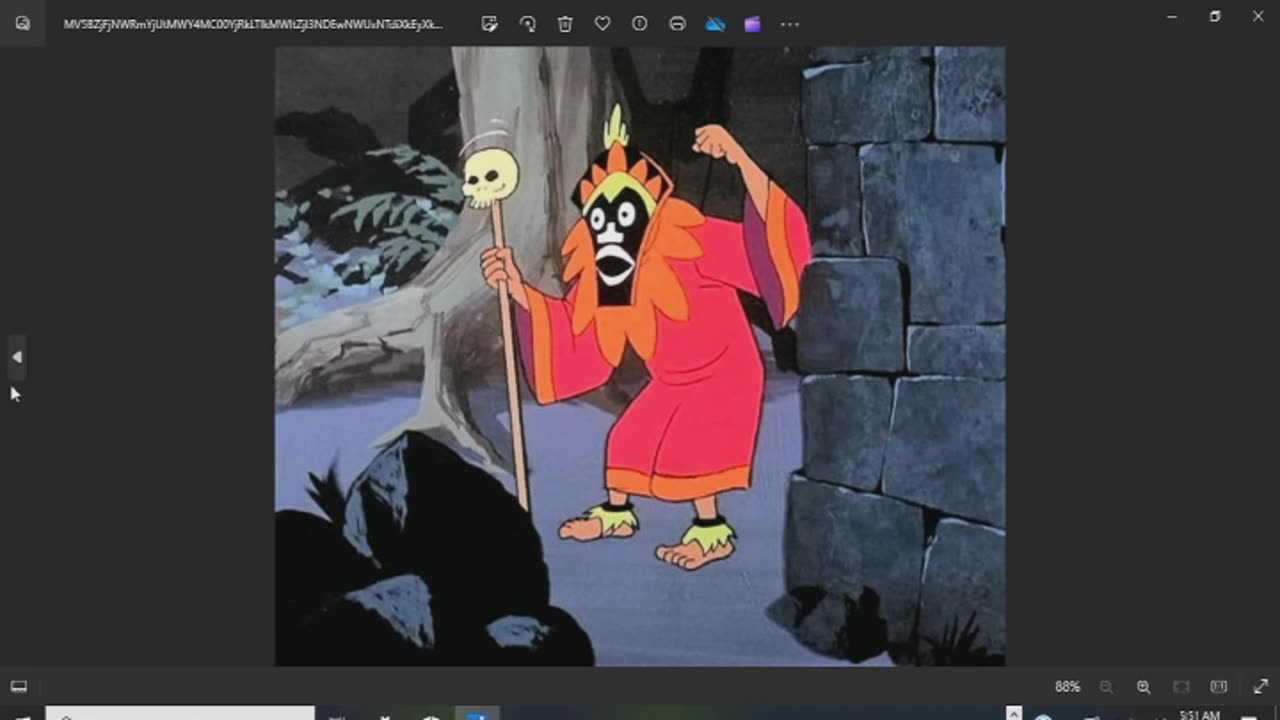Click the Windows taskbar search box
The image size is (1280, 720).
pyautogui.click(x=180, y=714)
